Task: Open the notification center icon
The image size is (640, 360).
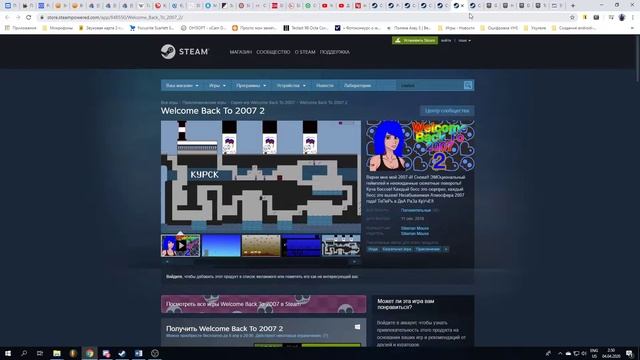Action: (x=629, y=353)
